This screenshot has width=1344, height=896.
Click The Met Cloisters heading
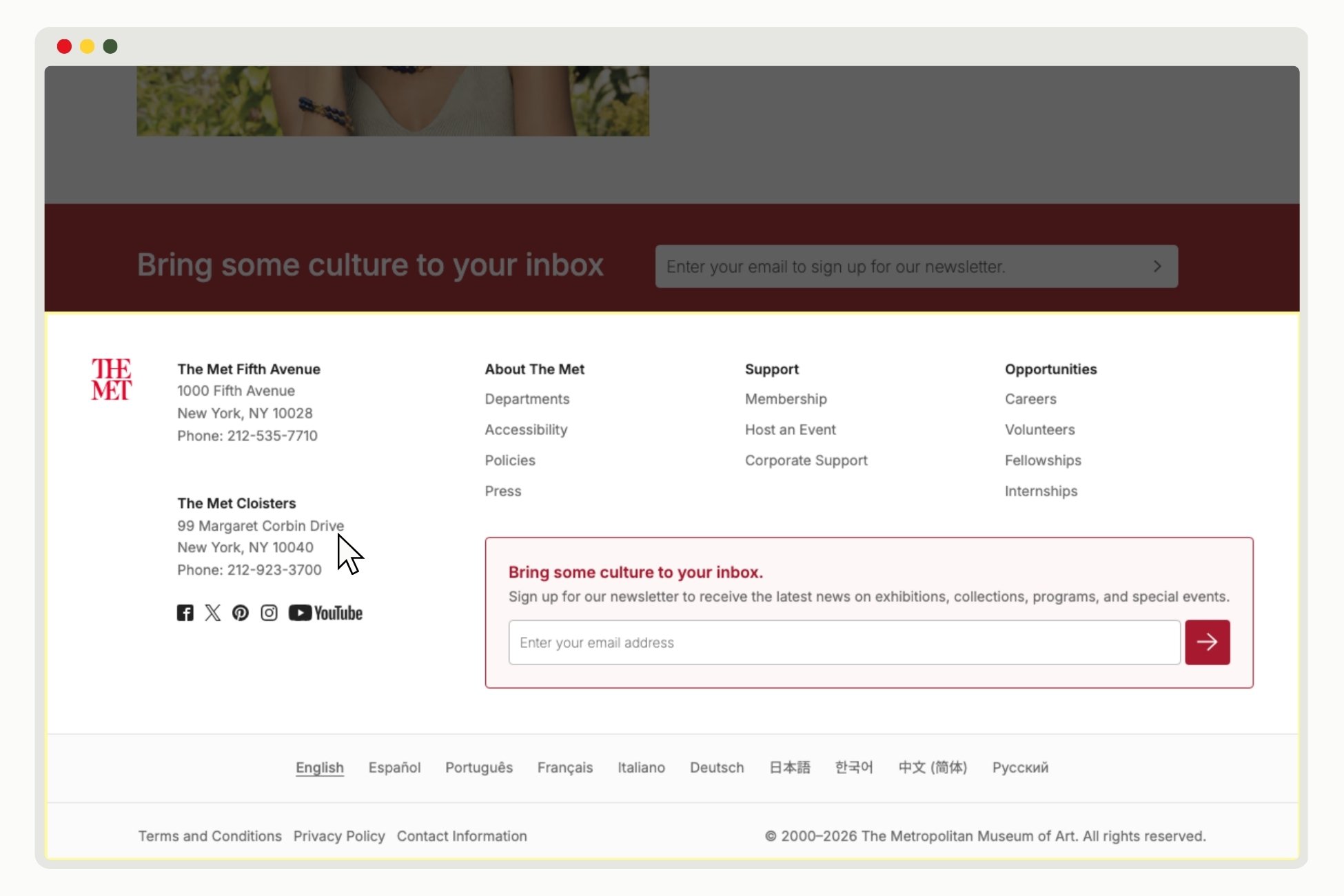(x=236, y=503)
